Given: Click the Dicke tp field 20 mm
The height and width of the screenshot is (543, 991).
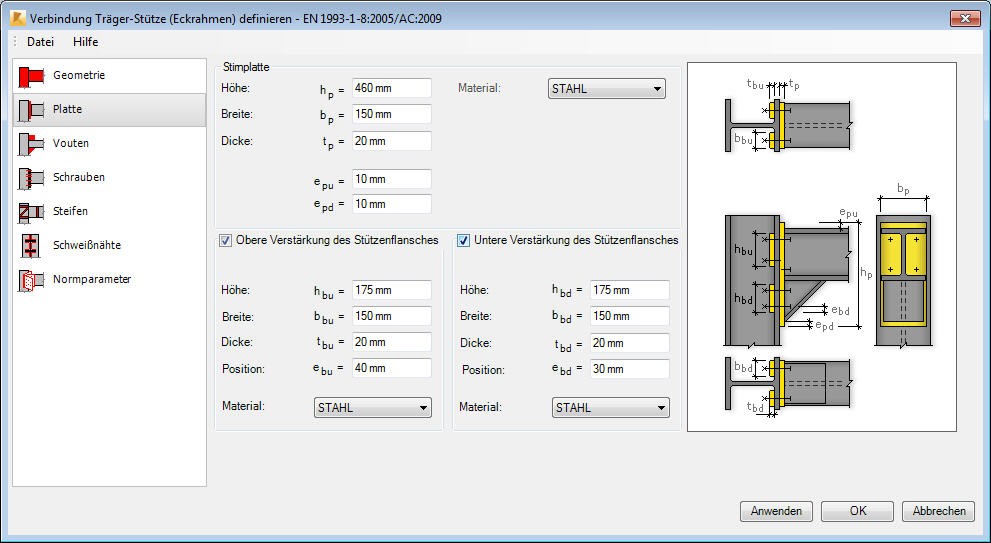Looking at the screenshot, I should pos(392,141).
